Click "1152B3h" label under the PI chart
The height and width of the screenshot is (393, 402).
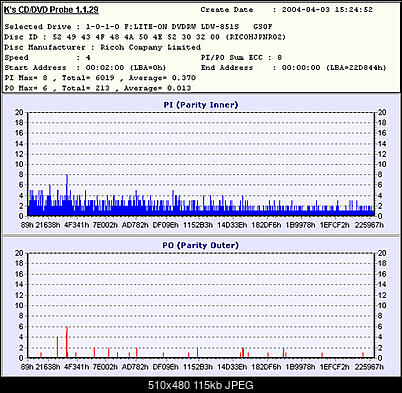click(198, 225)
